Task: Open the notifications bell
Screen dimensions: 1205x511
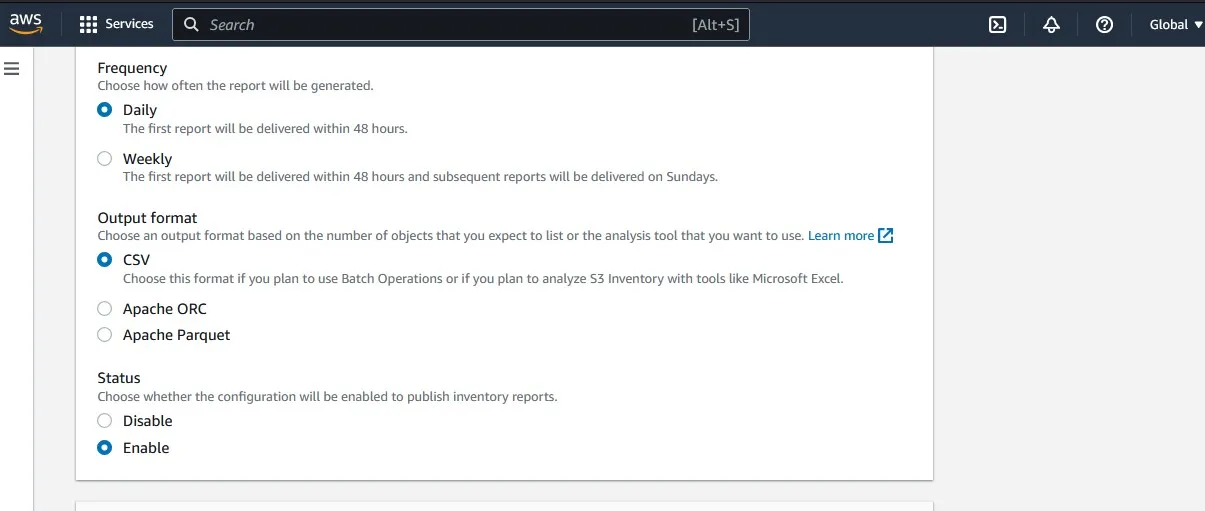Action: [x=1051, y=25]
